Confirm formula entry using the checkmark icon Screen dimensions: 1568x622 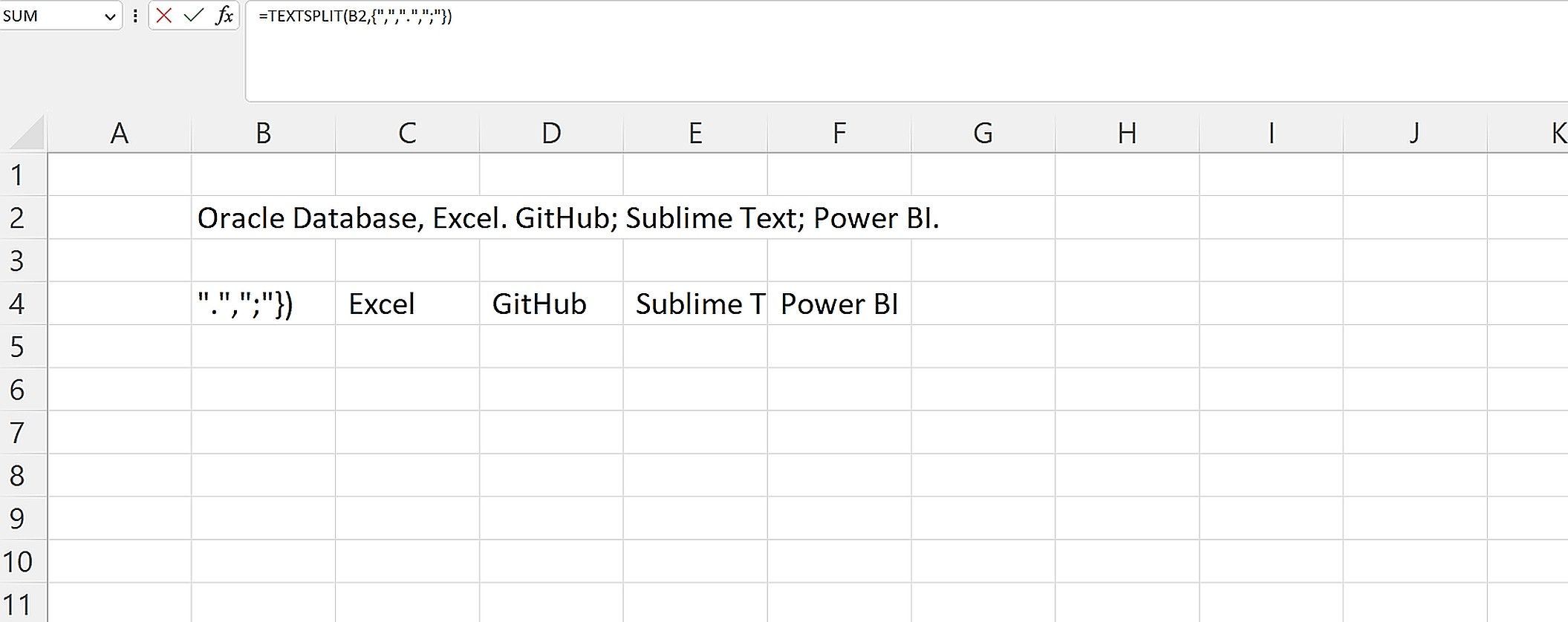[194, 16]
